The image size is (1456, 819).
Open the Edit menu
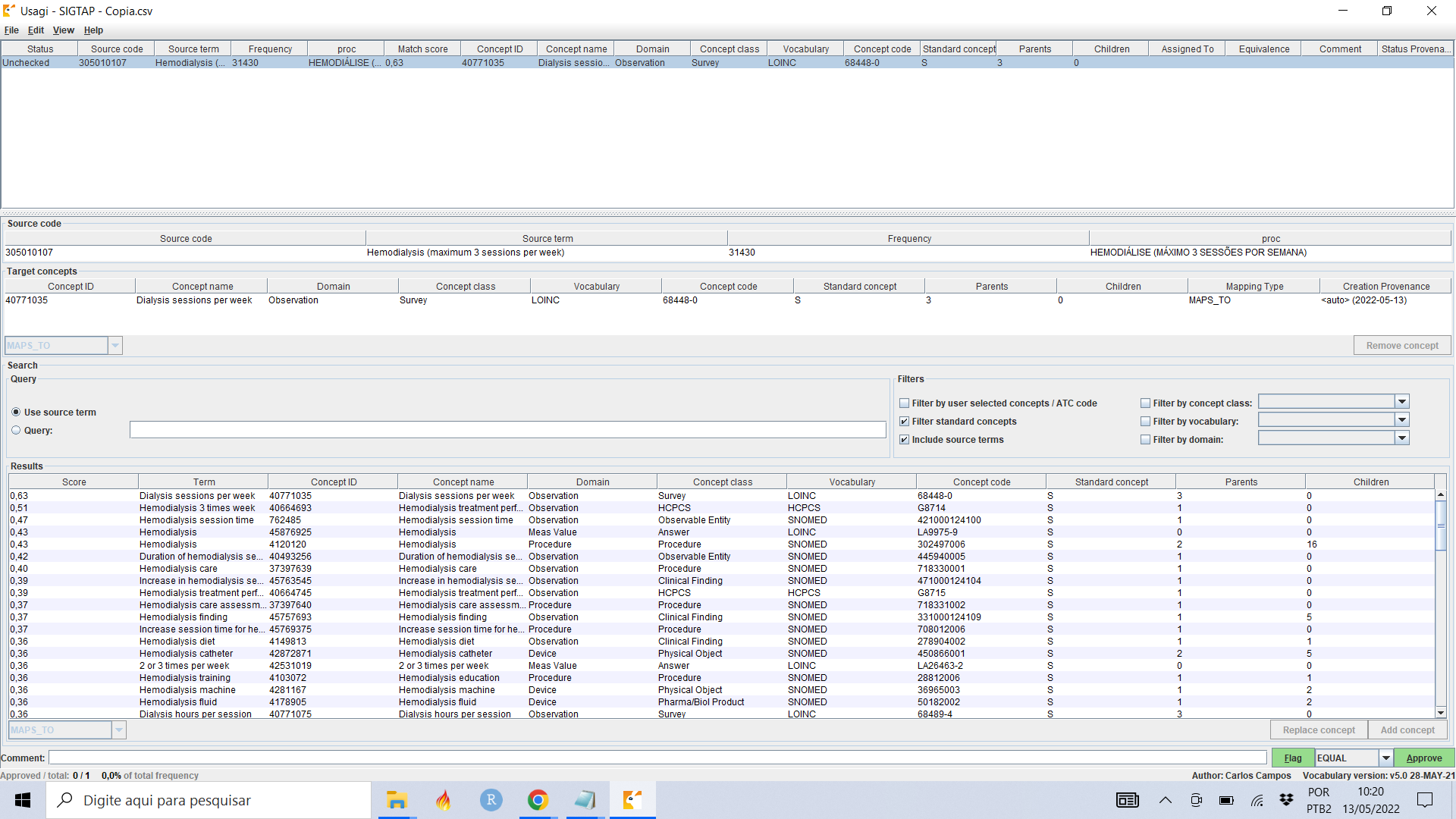(36, 30)
